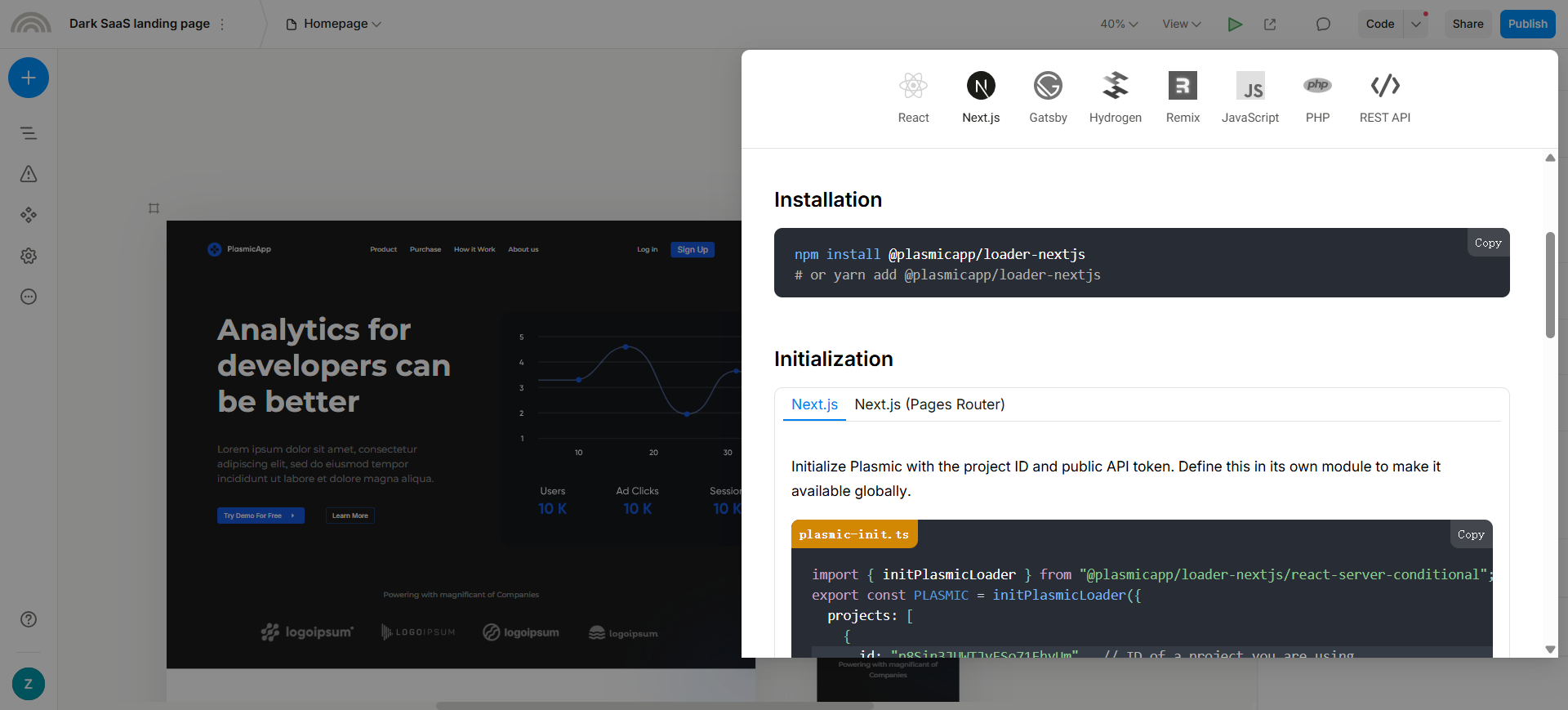Click the Initialization heading
Screen dimensions: 1568x710
(833, 359)
